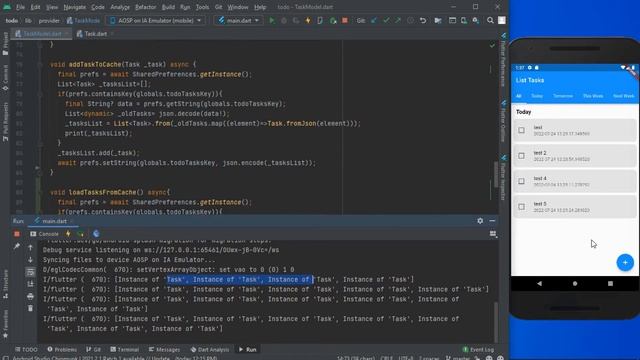Select the TaskModel.dart editor tab
This screenshot has height=360, width=640.
[x=42, y=34]
